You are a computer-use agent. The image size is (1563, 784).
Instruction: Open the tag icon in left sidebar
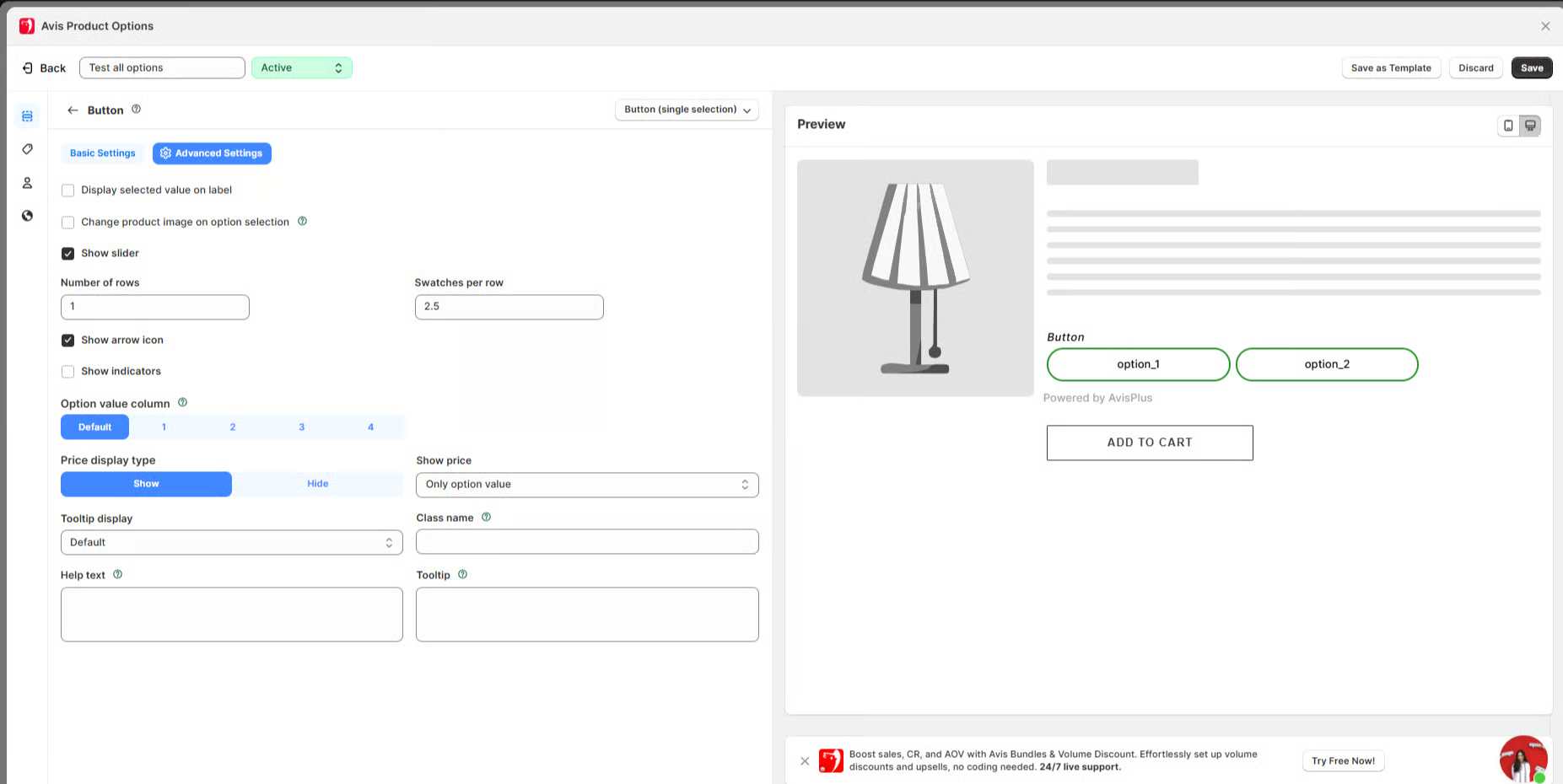(x=27, y=149)
